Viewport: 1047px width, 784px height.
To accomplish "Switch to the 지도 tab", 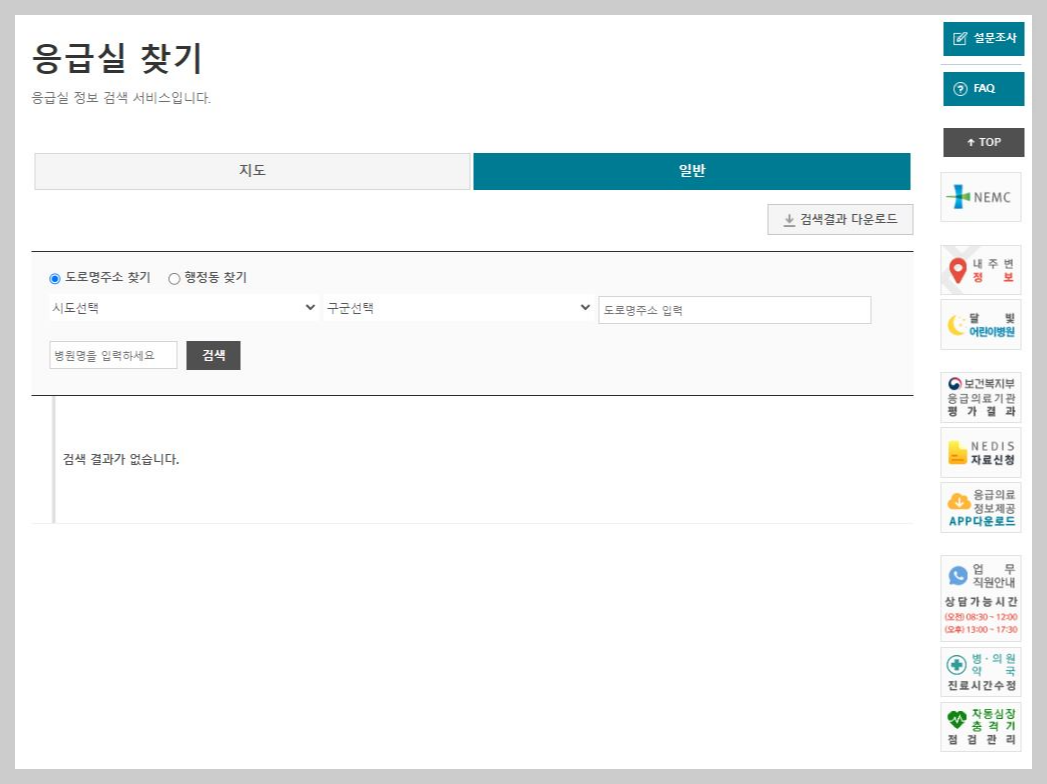I will tap(252, 171).
